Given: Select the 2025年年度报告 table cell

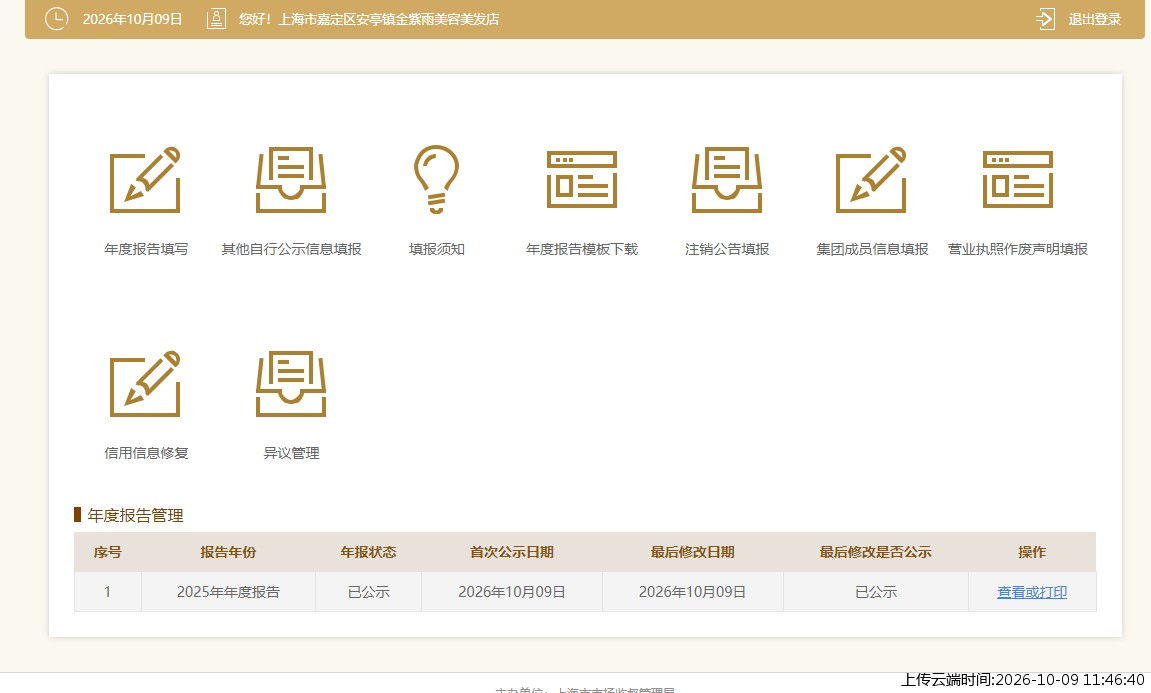Looking at the screenshot, I should pos(228,592).
